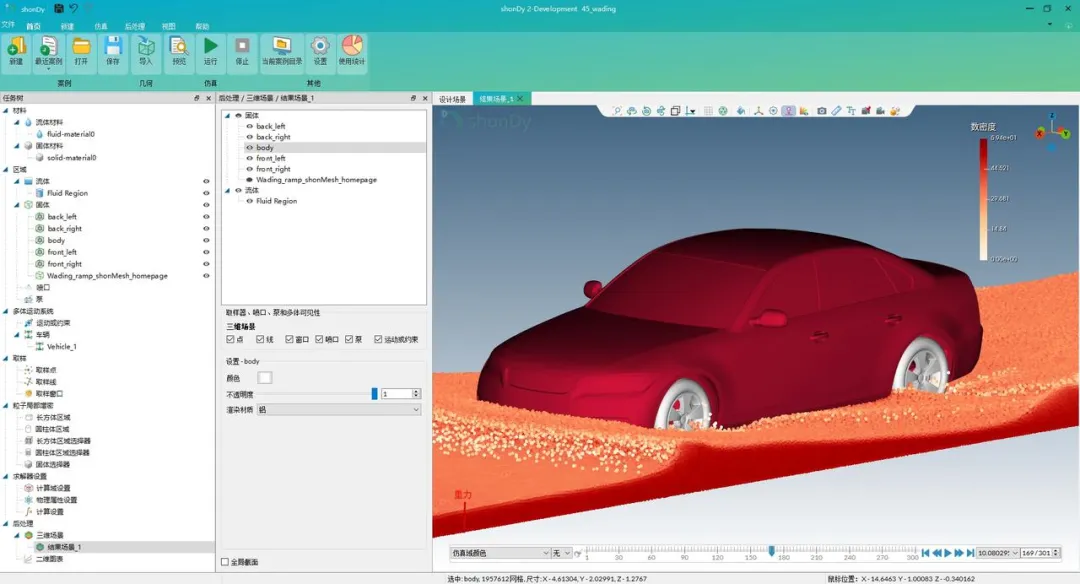Open the 后处理 menu tab
This screenshot has height=584, width=1080.
pos(134,26)
